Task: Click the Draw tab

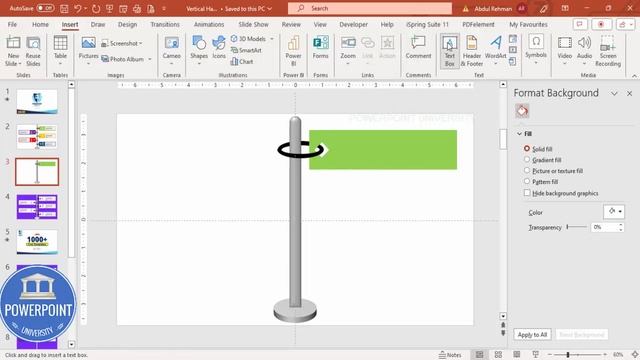Action: click(98, 24)
